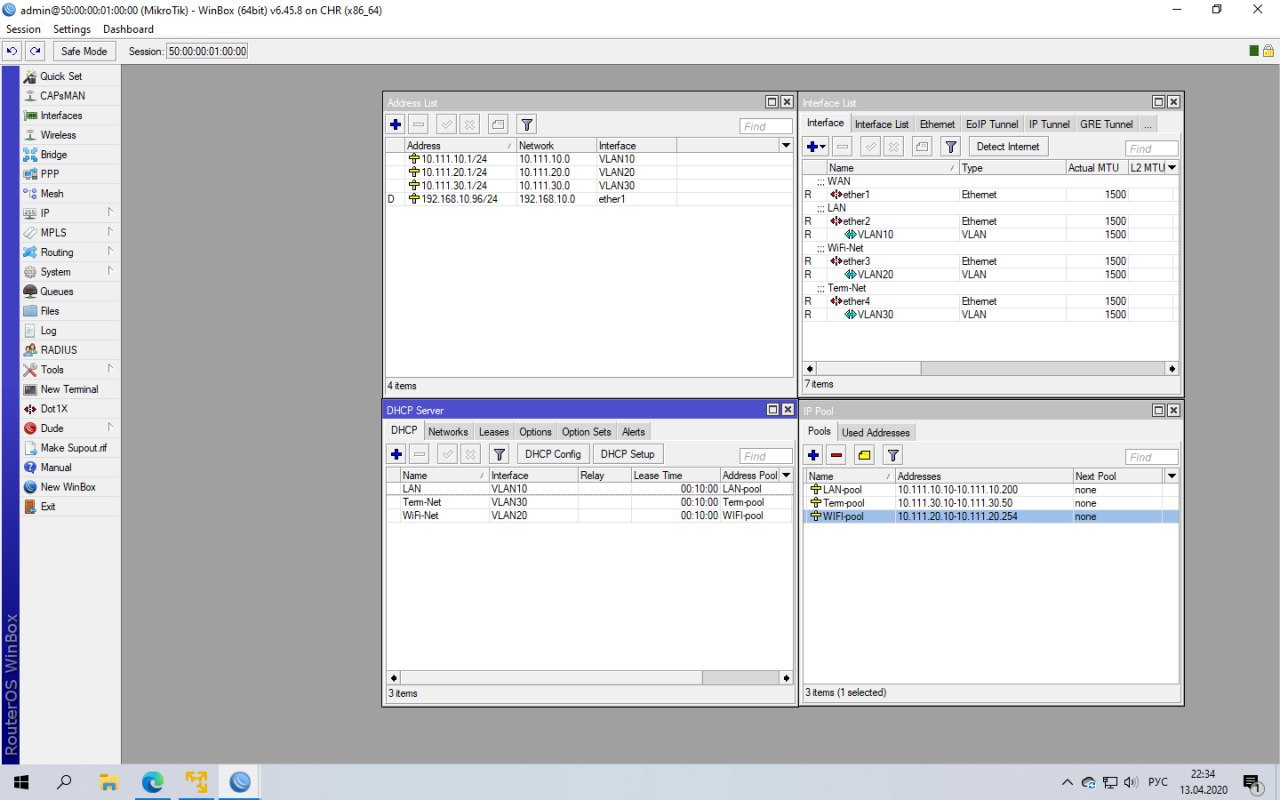This screenshot has height=800, width=1280.
Task: Click the Windows Start button
Action: [21, 782]
